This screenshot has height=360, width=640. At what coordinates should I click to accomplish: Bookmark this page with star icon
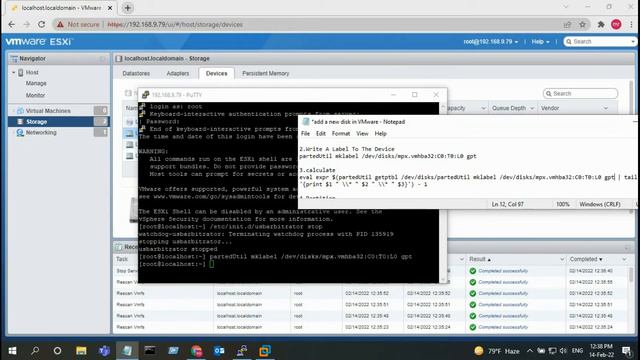click(x=582, y=24)
